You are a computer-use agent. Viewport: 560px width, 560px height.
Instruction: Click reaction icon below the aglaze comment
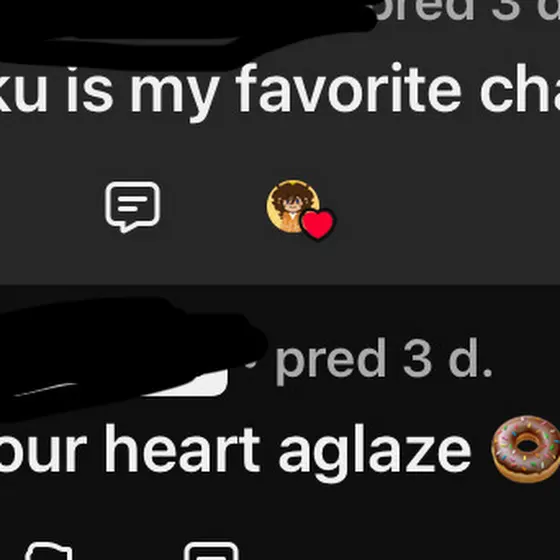point(49,551)
